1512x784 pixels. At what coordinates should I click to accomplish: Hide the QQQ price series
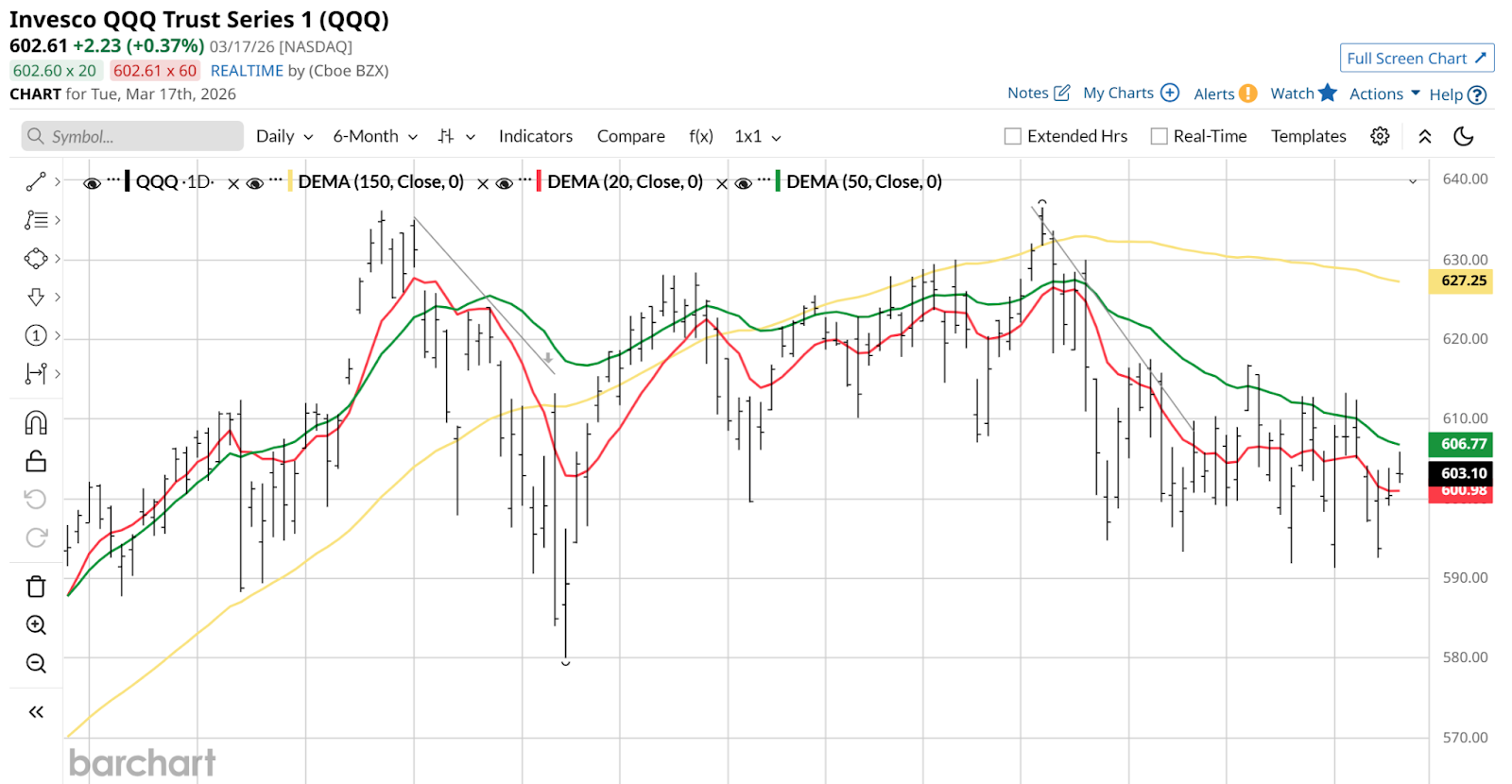tap(92, 183)
